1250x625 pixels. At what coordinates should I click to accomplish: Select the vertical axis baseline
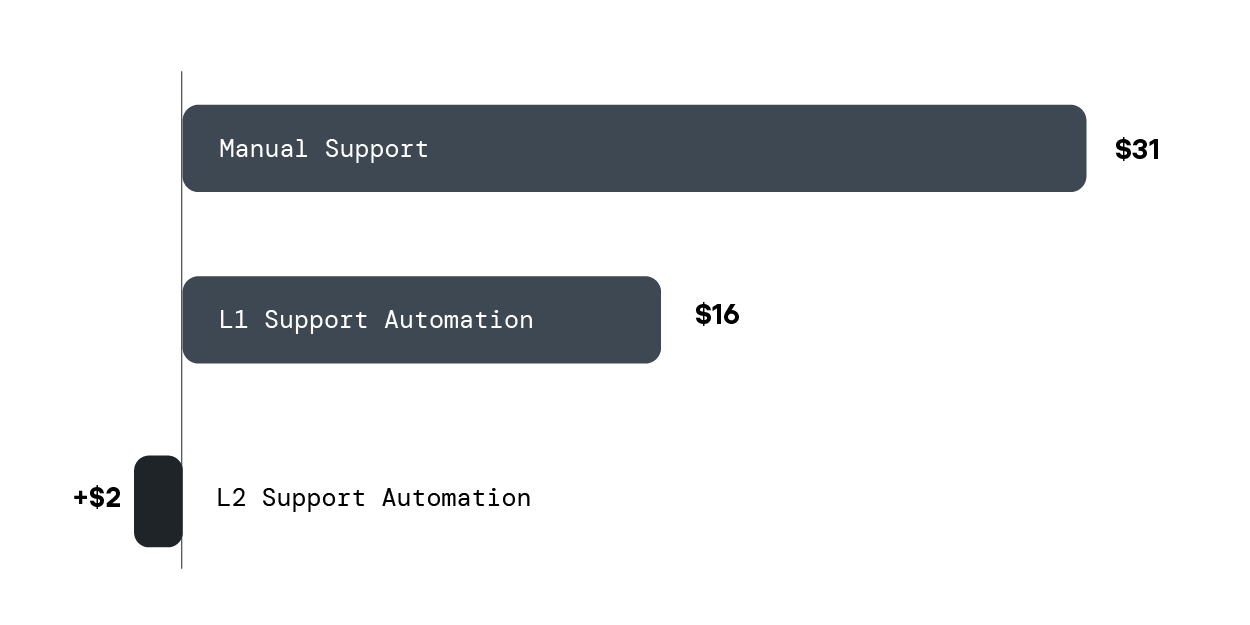181,320
